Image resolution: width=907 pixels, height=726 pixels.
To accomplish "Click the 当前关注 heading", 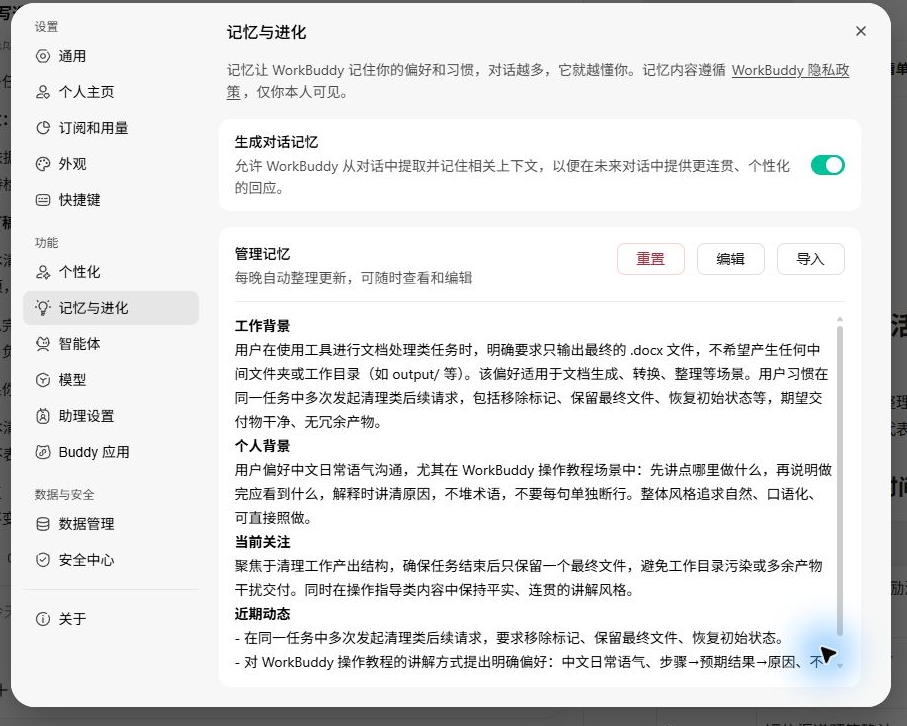I will click(x=262, y=542).
